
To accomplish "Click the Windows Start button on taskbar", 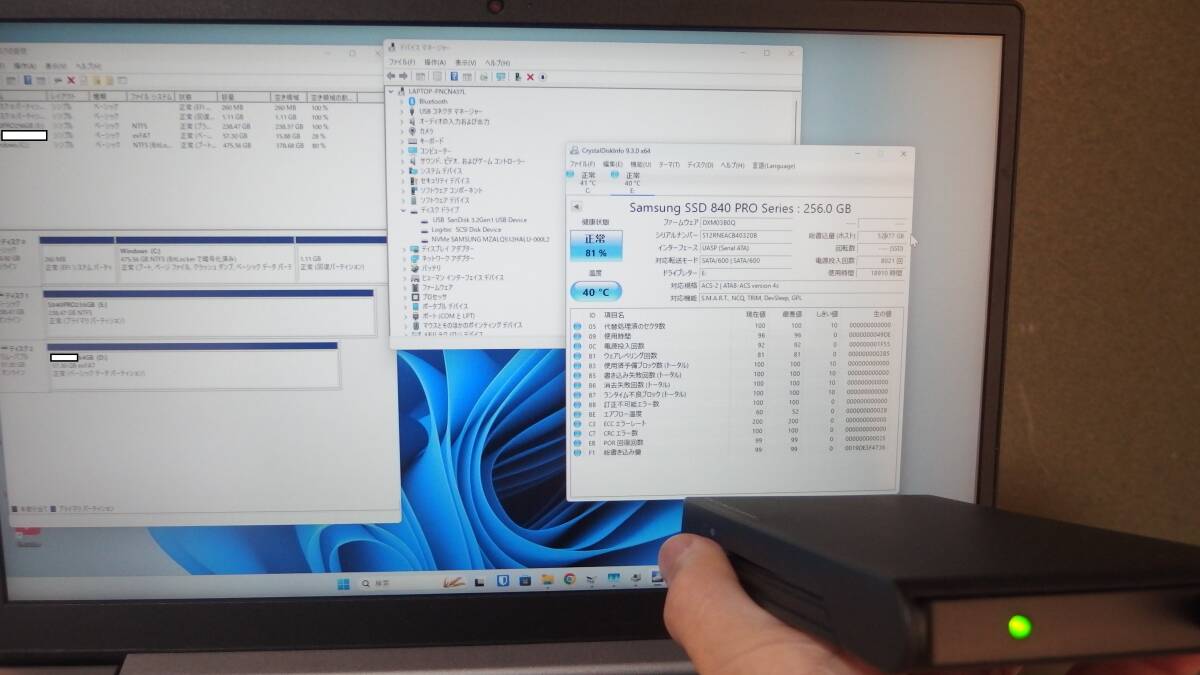I will (x=344, y=584).
